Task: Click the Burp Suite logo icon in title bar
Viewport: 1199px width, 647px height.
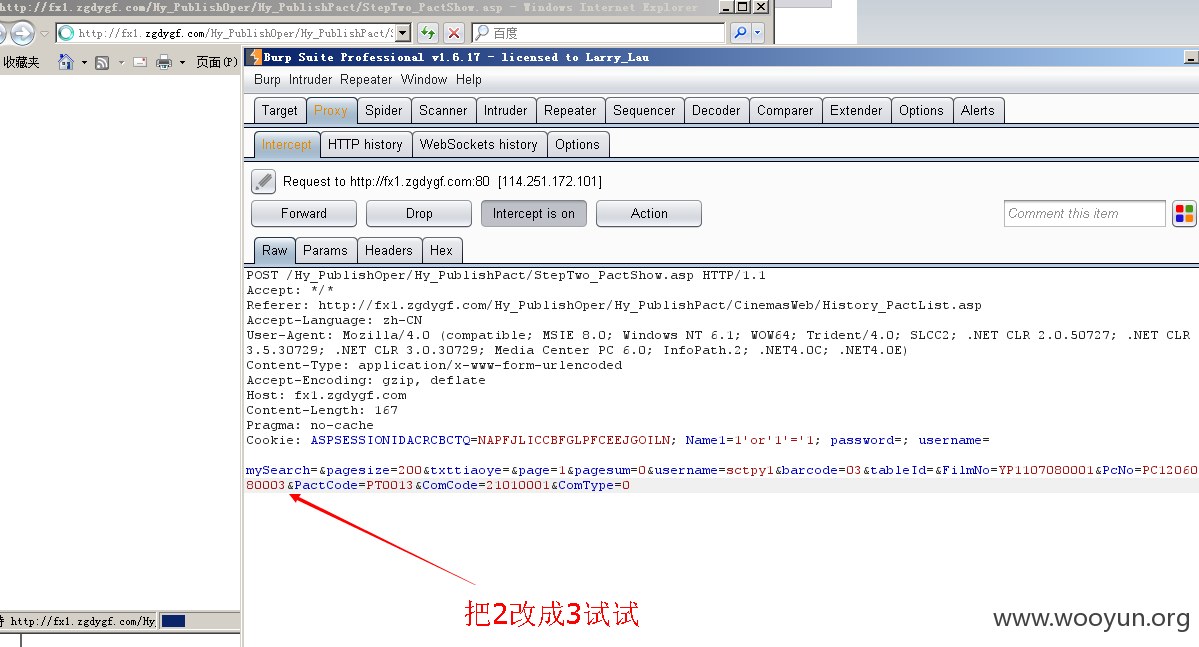Action: [x=255, y=57]
